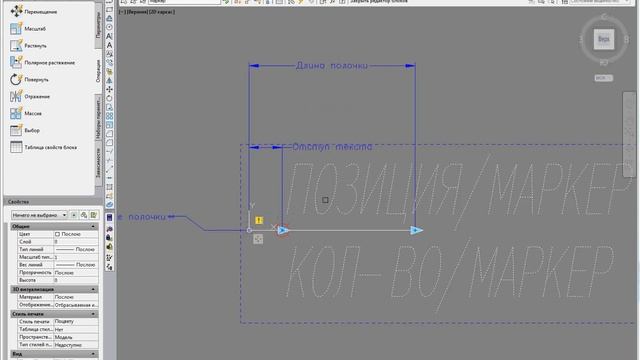This screenshot has width=640, height=360.
Task: Click the Прозрачность value Послою
Action: pyautogui.click(x=76, y=272)
